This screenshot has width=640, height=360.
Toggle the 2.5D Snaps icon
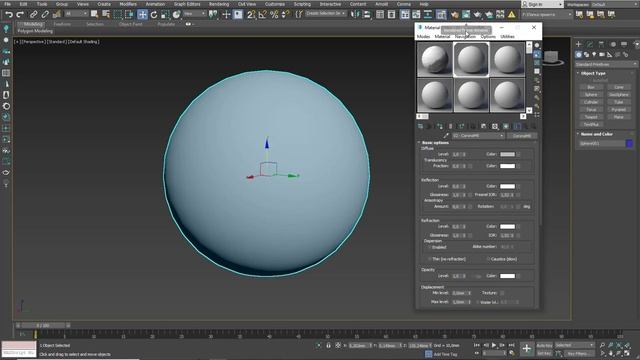(251, 15)
